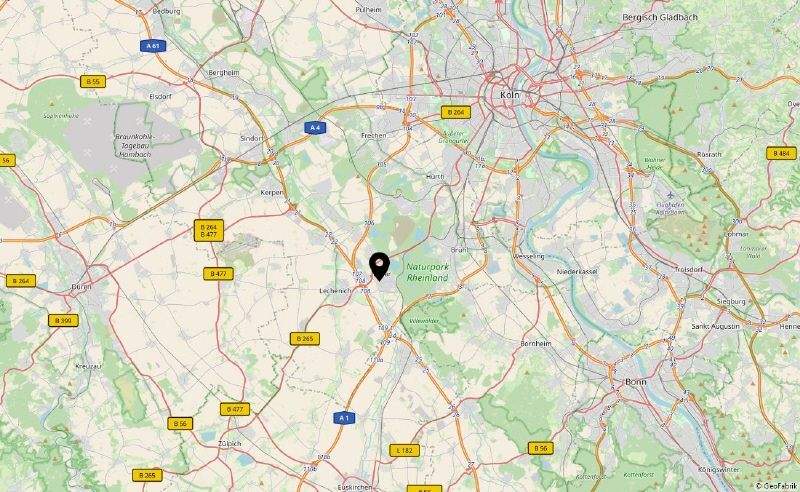Click the B 55 road sign
The image size is (800, 492).
tap(93, 81)
